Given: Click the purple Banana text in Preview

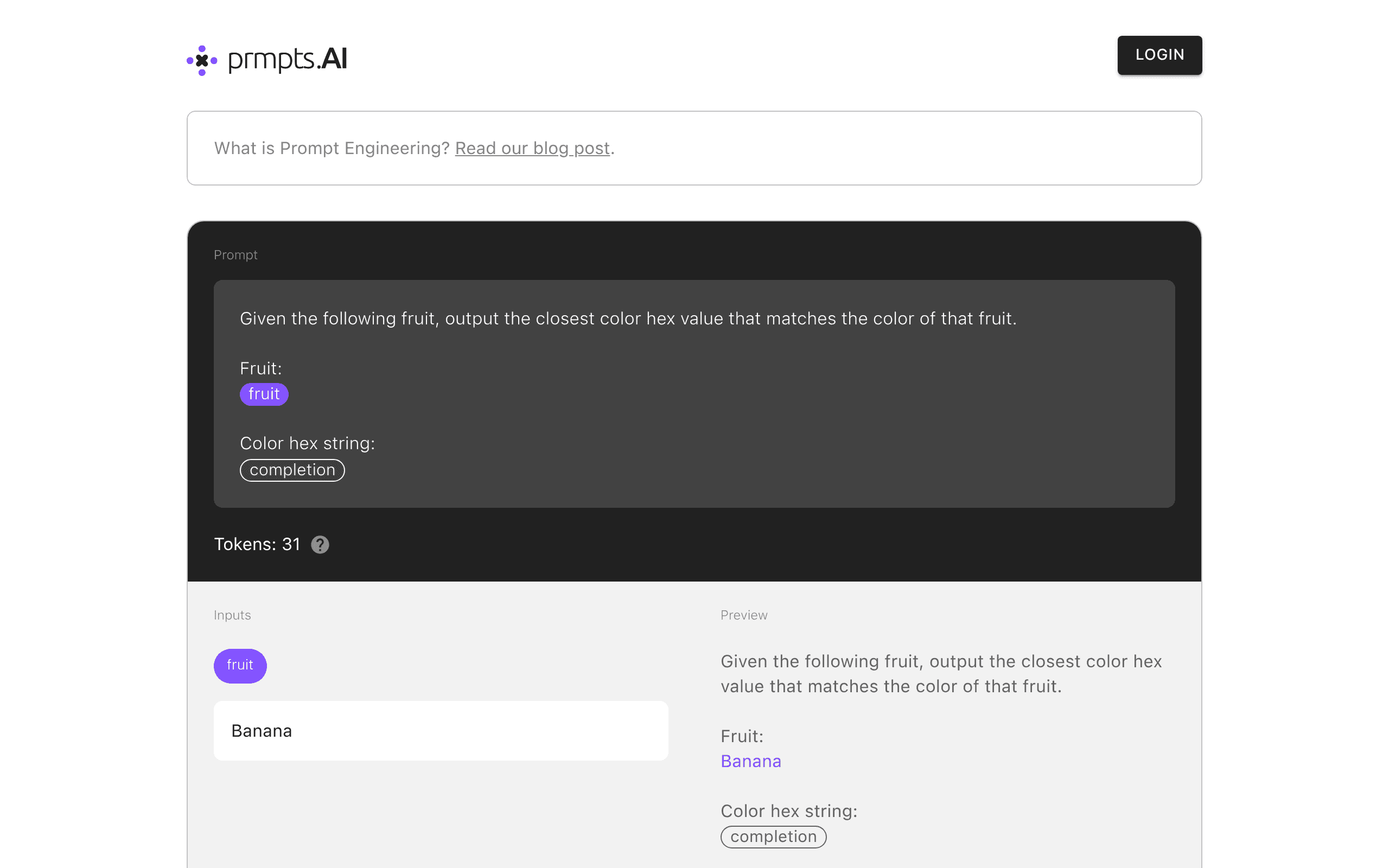Looking at the screenshot, I should (751, 761).
